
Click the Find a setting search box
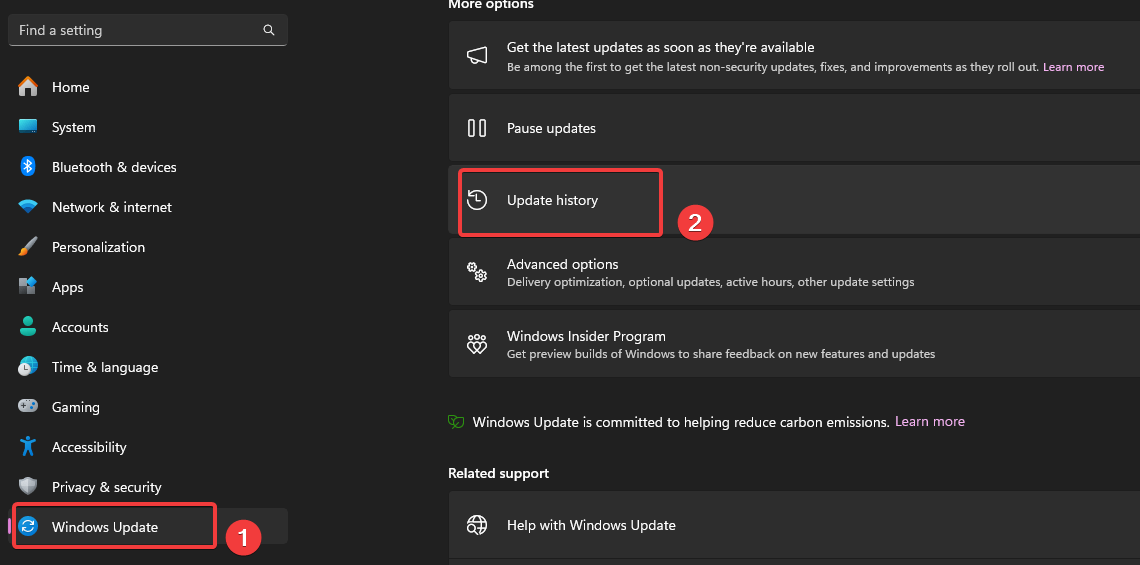point(135,30)
